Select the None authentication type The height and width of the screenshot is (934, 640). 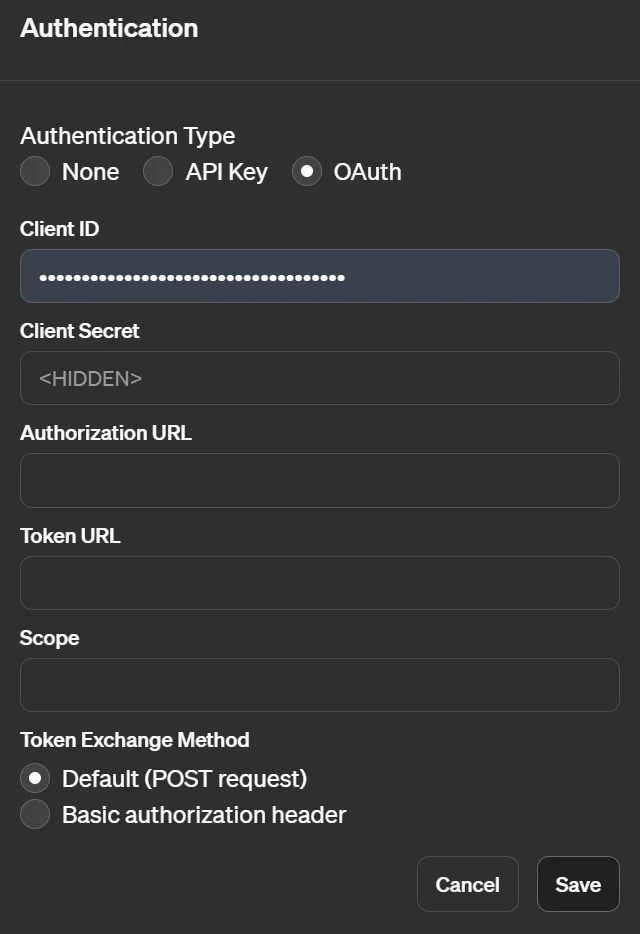[x=35, y=172]
